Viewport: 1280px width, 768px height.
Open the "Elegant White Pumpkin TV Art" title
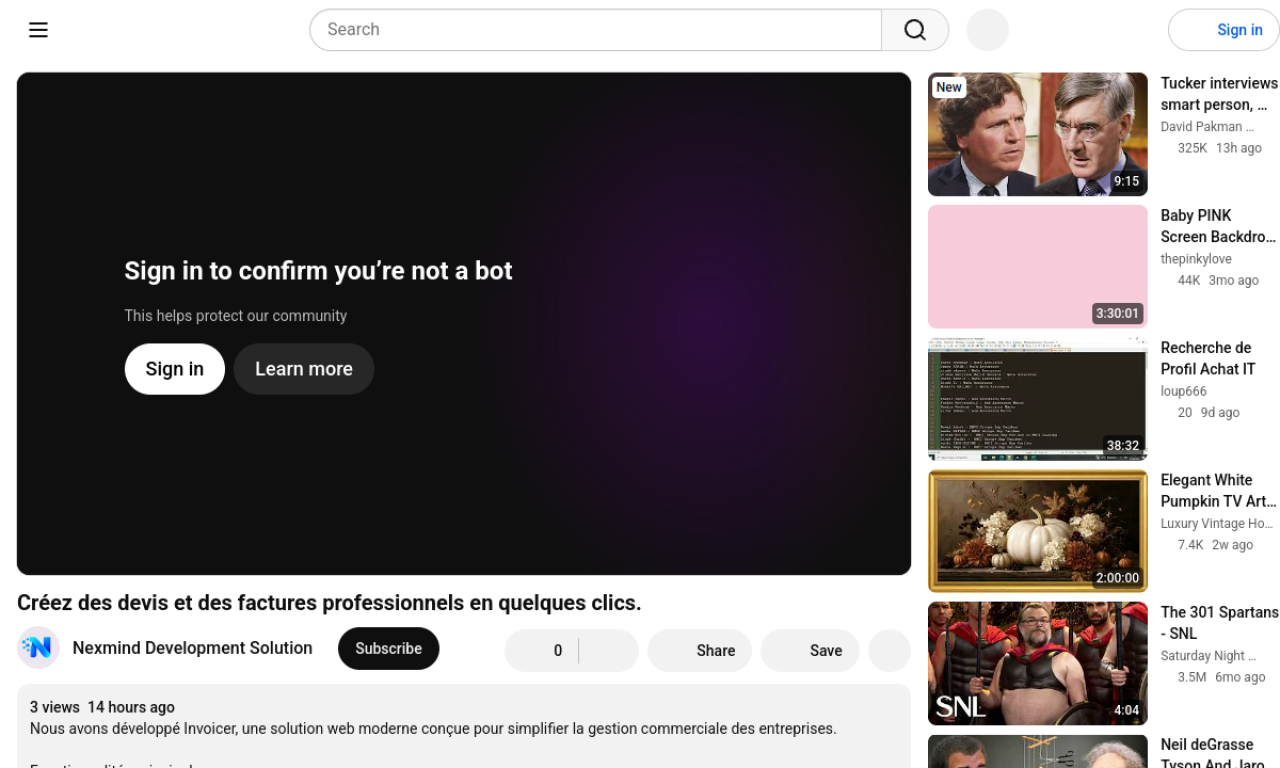click(x=1219, y=491)
